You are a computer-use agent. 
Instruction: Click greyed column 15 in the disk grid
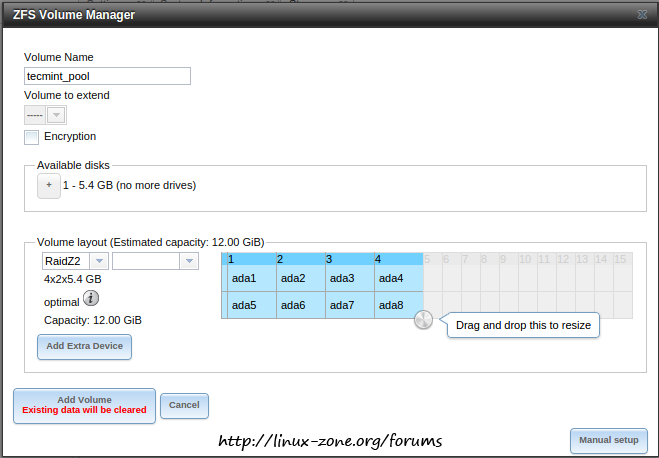tap(620, 259)
